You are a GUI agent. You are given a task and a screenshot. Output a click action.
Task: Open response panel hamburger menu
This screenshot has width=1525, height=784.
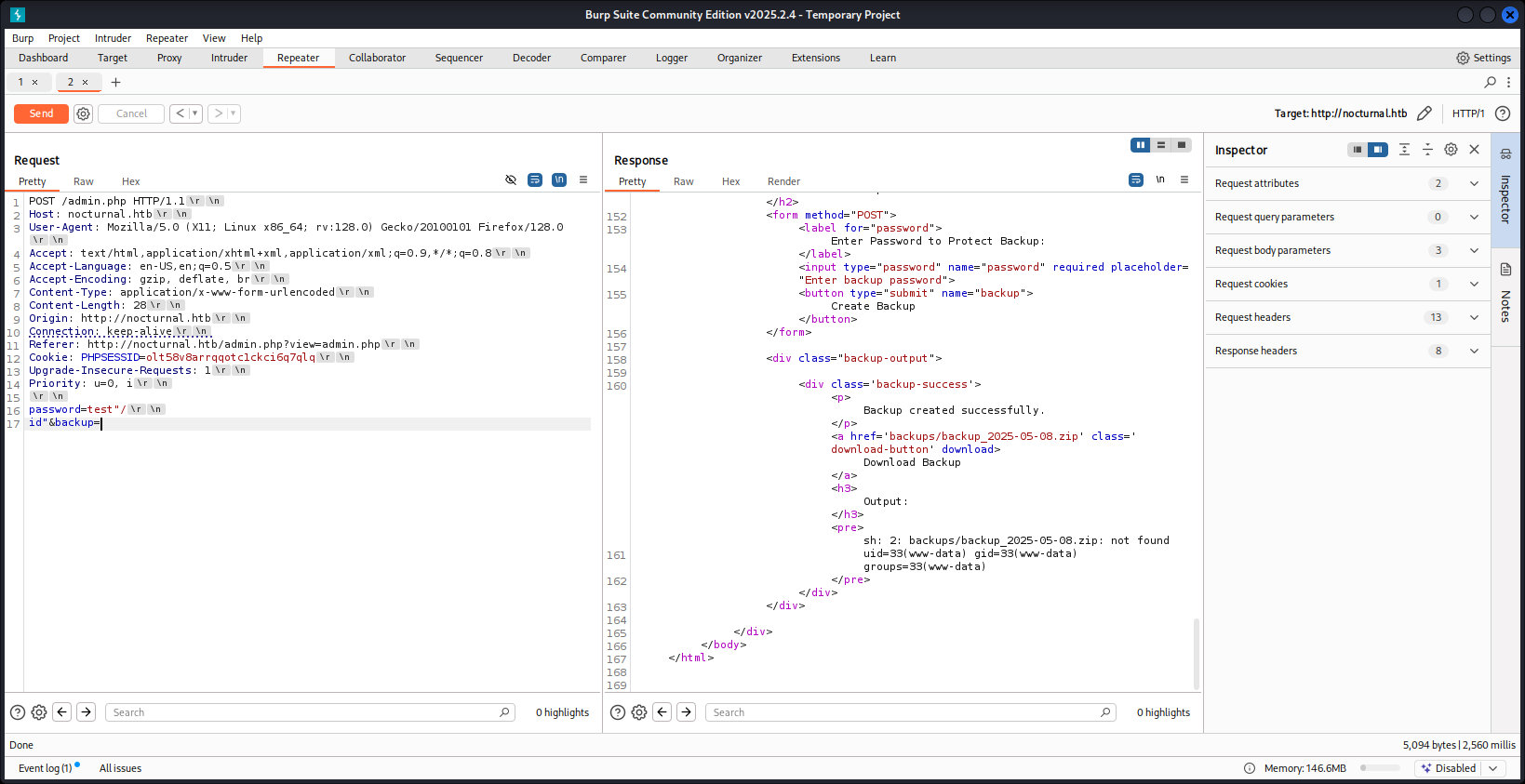pyautogui.click(x=1184, y=179)
